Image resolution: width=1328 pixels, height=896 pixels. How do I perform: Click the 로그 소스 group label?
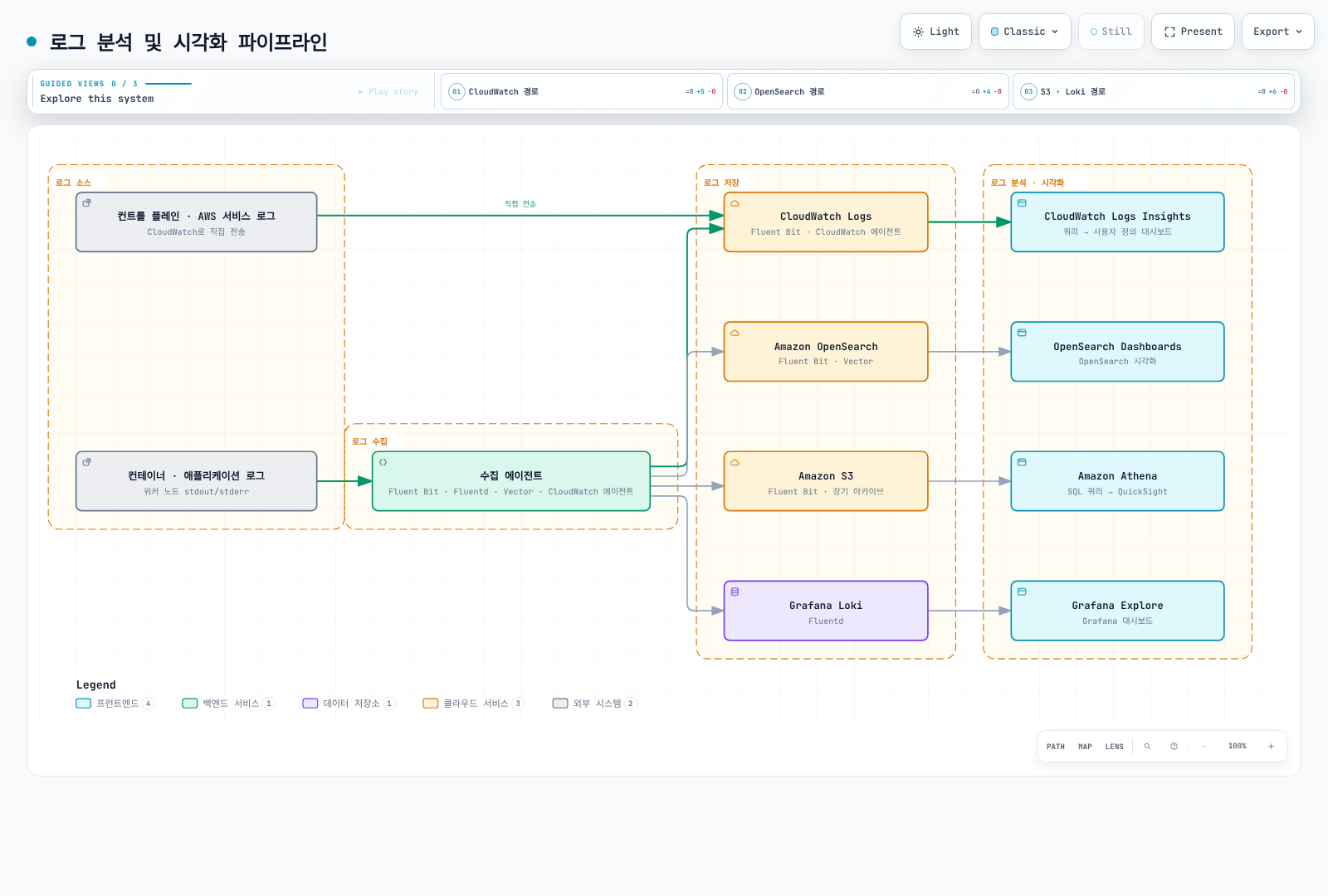(x=73, y=183)
